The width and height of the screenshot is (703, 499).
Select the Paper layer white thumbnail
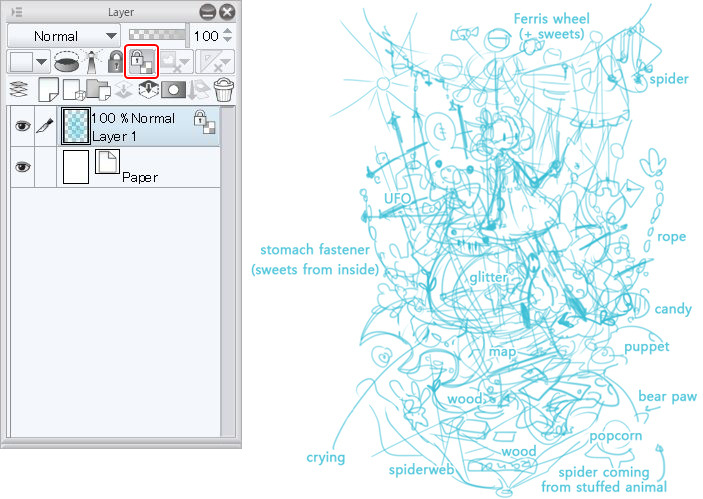tap(76, 167)
